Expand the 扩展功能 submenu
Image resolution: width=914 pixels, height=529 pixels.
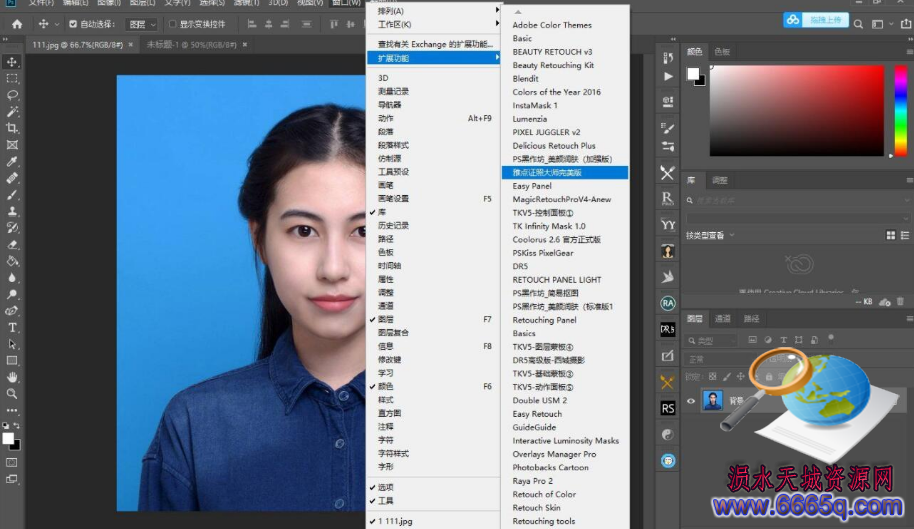click(434, 58)
